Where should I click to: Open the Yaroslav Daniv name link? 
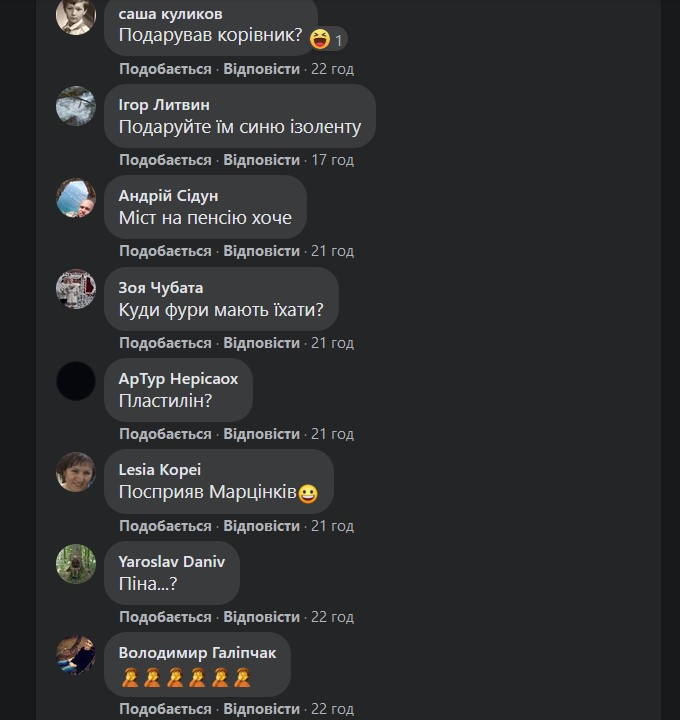(172, 562)
